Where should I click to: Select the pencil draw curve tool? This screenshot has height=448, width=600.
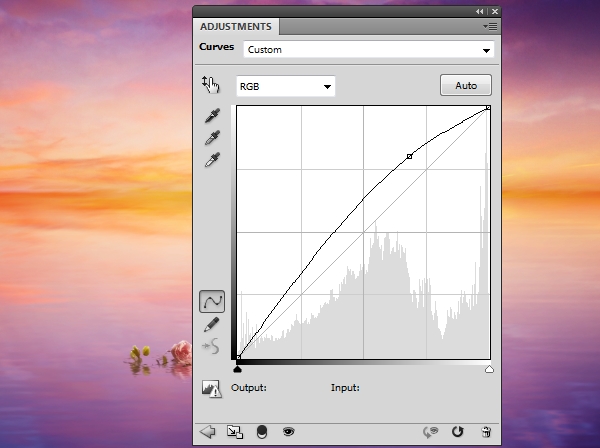212,324
